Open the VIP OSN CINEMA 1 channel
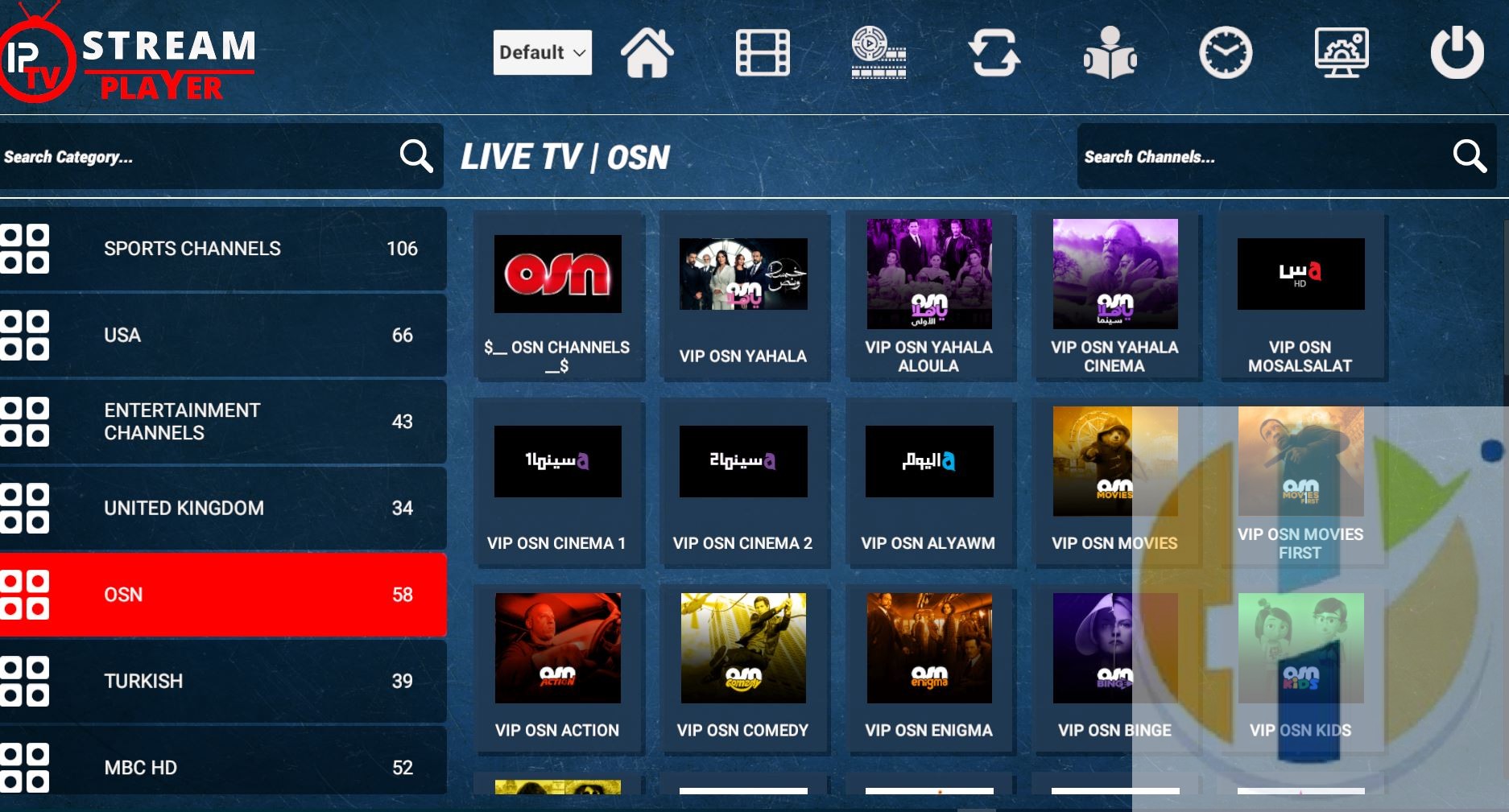 tap(558, 483)
